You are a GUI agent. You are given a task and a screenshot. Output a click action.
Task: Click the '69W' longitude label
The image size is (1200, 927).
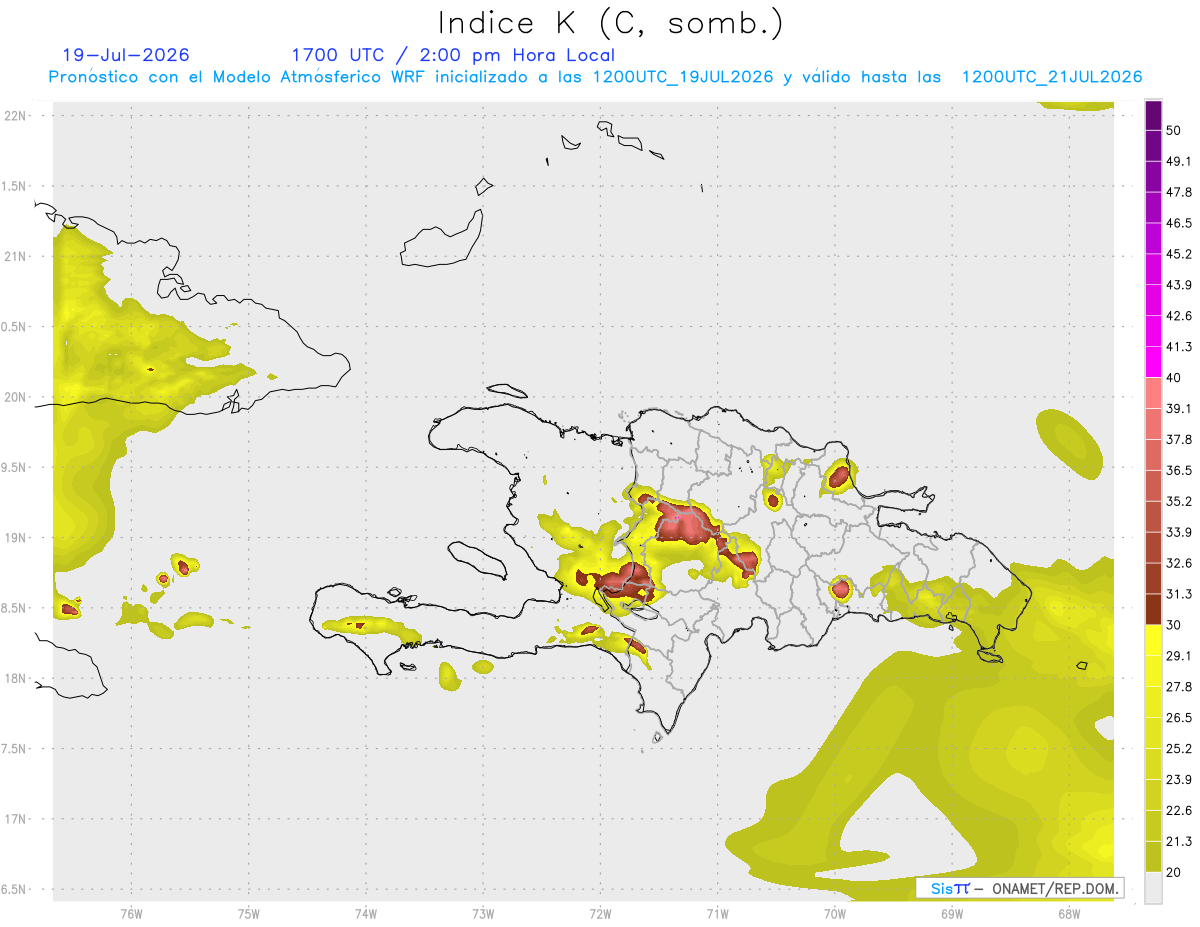tap(952, 913)
